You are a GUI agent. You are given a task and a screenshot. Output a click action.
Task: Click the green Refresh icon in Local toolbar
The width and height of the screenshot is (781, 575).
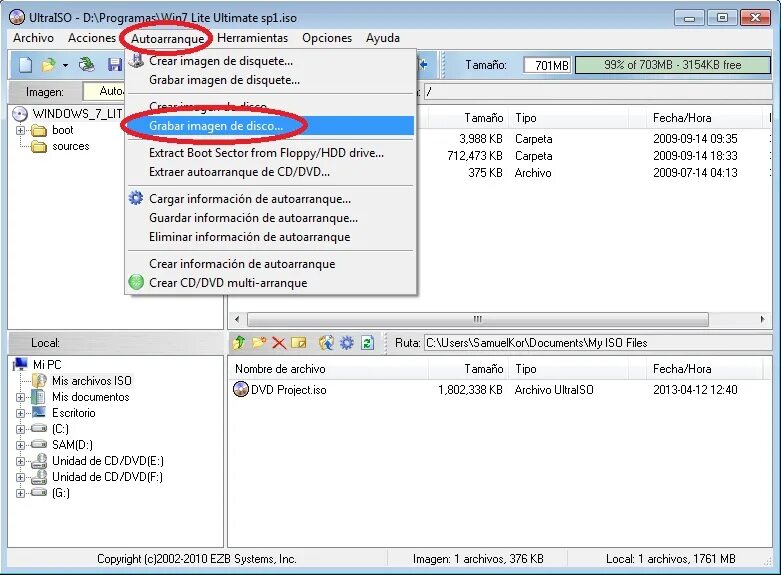click(368, 343)
